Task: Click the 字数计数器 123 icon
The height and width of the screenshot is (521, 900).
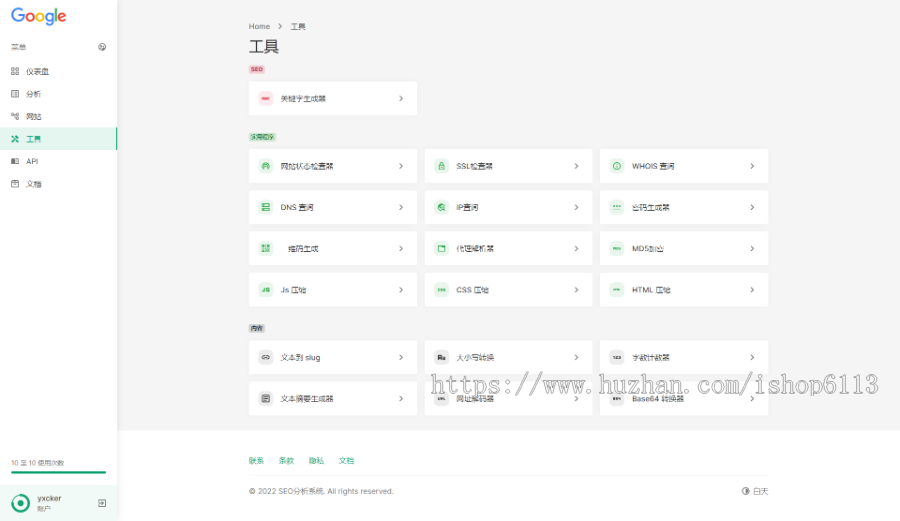Action: pos(616,357)
